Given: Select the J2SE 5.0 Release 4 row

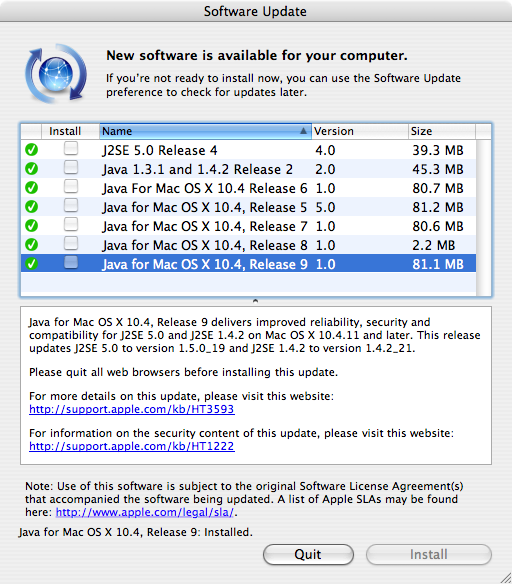Looking at the screenshot, I should 248,150.
